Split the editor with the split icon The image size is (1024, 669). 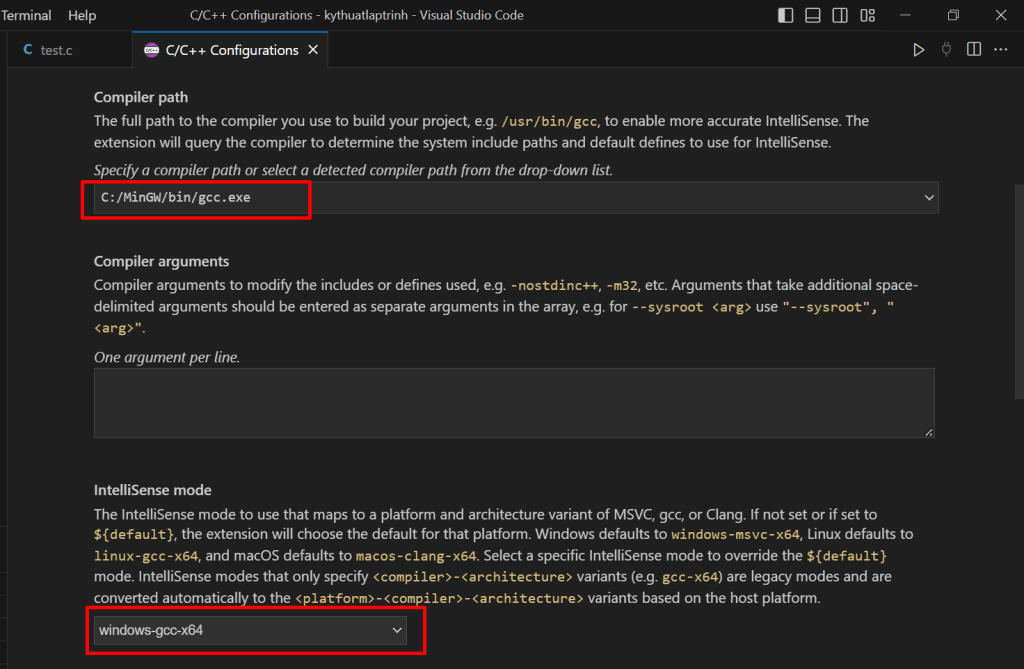click(973, 50)
